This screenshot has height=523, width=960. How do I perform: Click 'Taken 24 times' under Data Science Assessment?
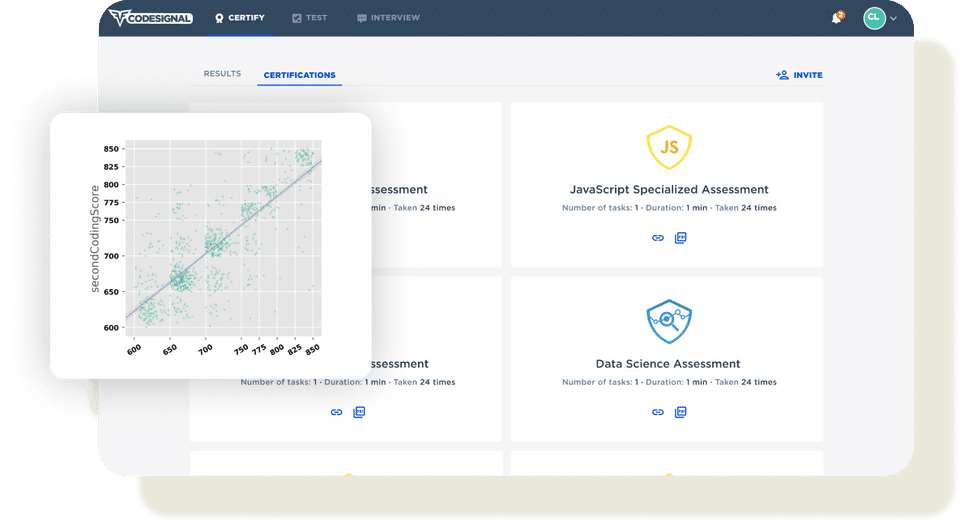pyautogui.click(x=746, y=382)
